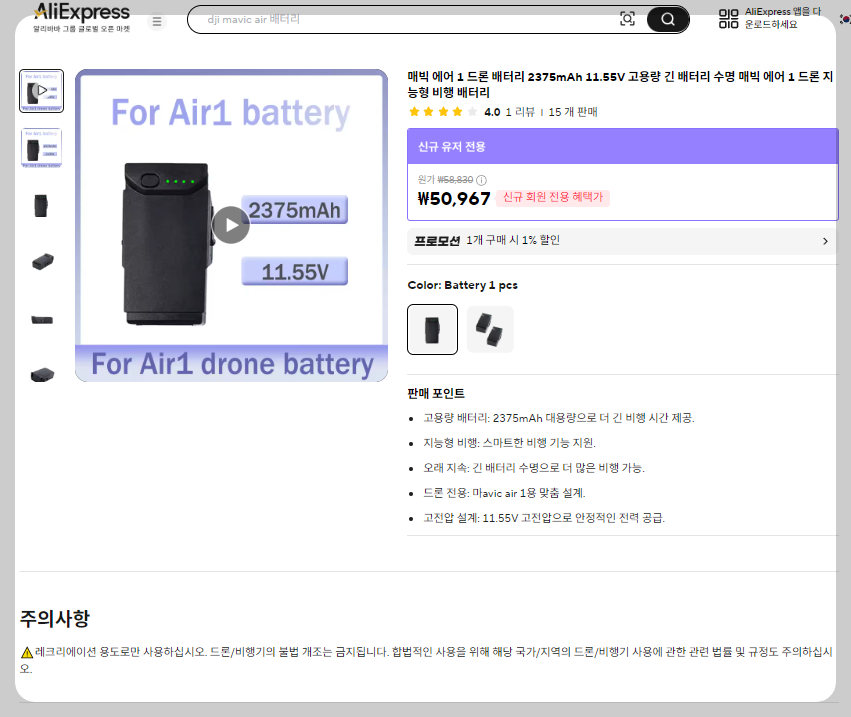Play the product video
This screenshot has width=851, height=717.
click(231, 225)
